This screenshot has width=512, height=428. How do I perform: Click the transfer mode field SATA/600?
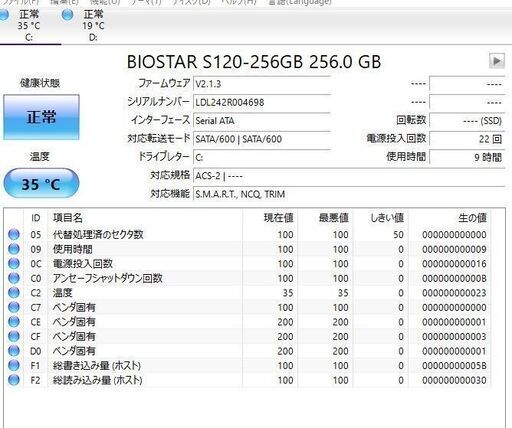pos(262,139)
